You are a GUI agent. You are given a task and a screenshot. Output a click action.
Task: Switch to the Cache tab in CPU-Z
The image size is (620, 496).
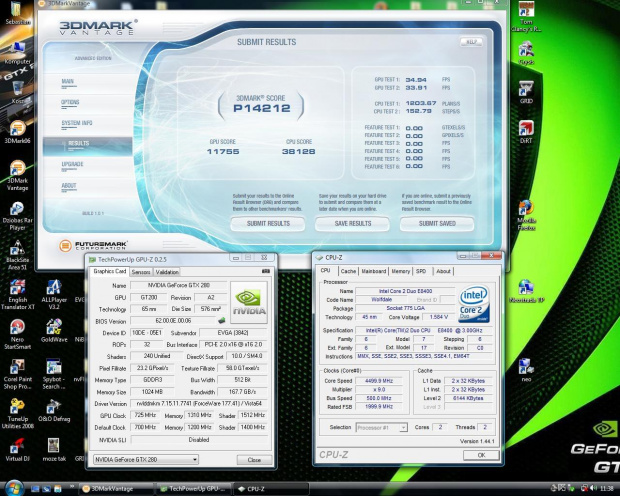pyautogui.click(x=348, y=271)
